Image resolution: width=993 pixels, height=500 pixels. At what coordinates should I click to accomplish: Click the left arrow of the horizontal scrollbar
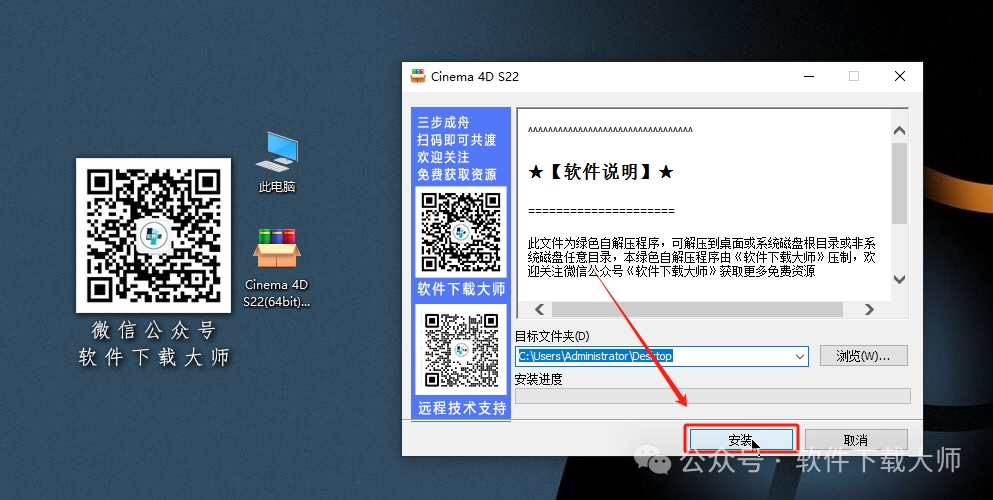[x=538, y=309]
